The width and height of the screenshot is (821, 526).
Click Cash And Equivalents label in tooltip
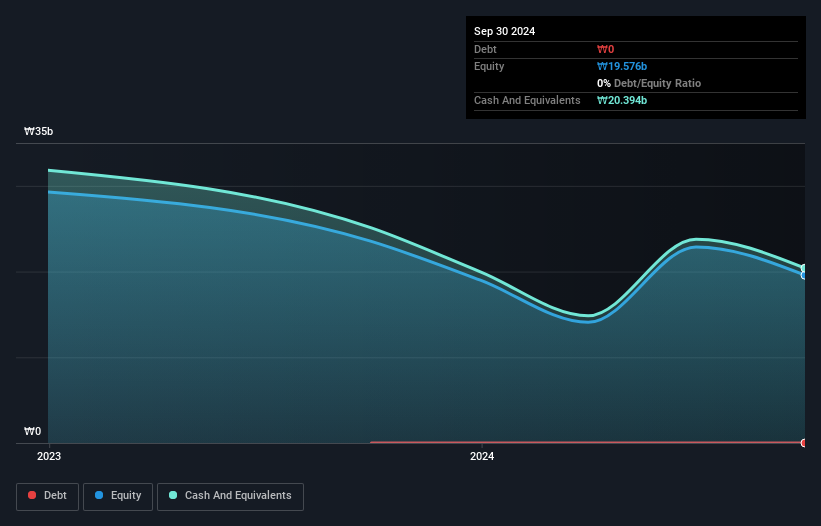click(527, 100)
